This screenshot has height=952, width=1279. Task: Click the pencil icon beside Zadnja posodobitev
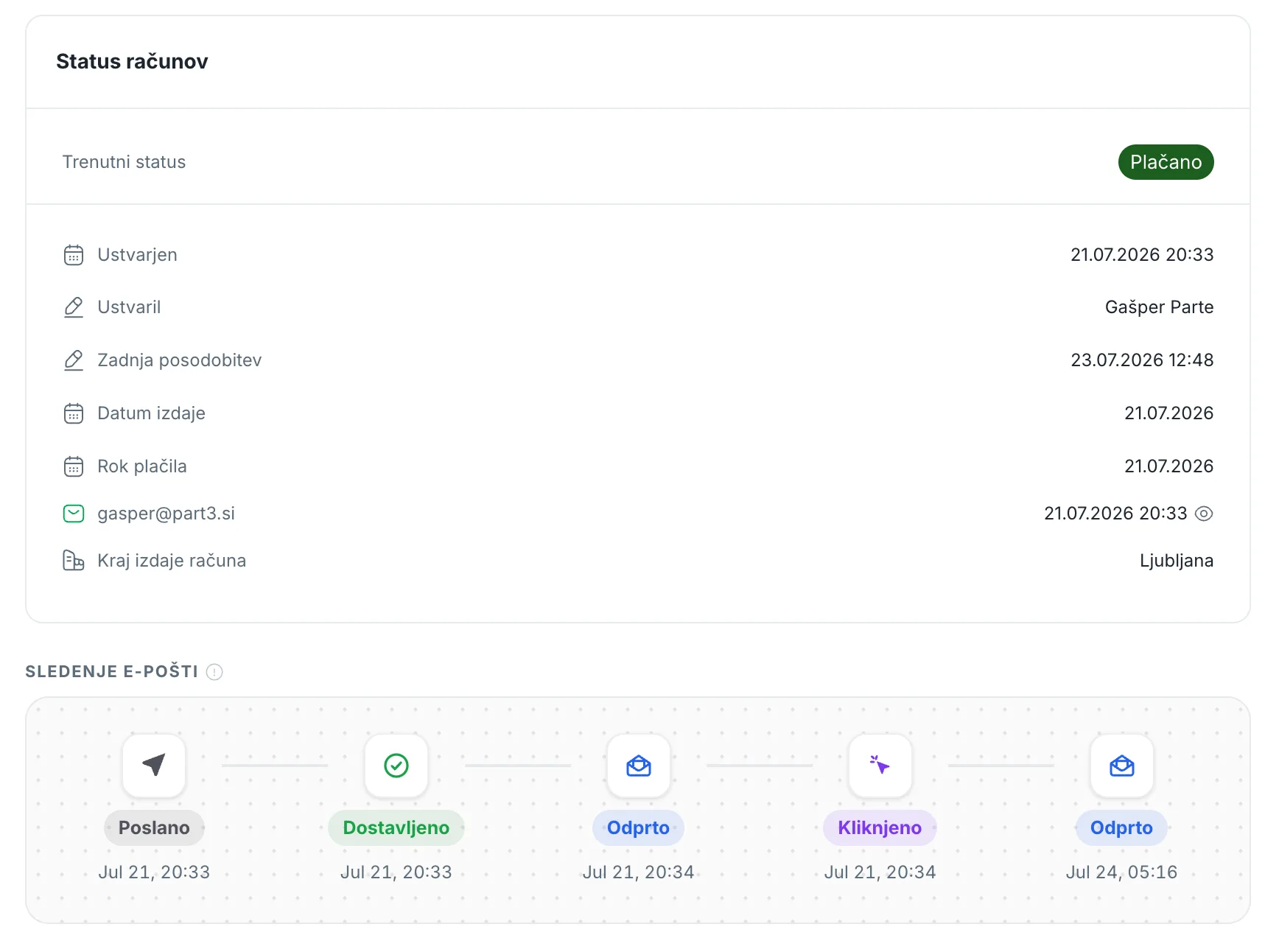click(x=74, y=360)
